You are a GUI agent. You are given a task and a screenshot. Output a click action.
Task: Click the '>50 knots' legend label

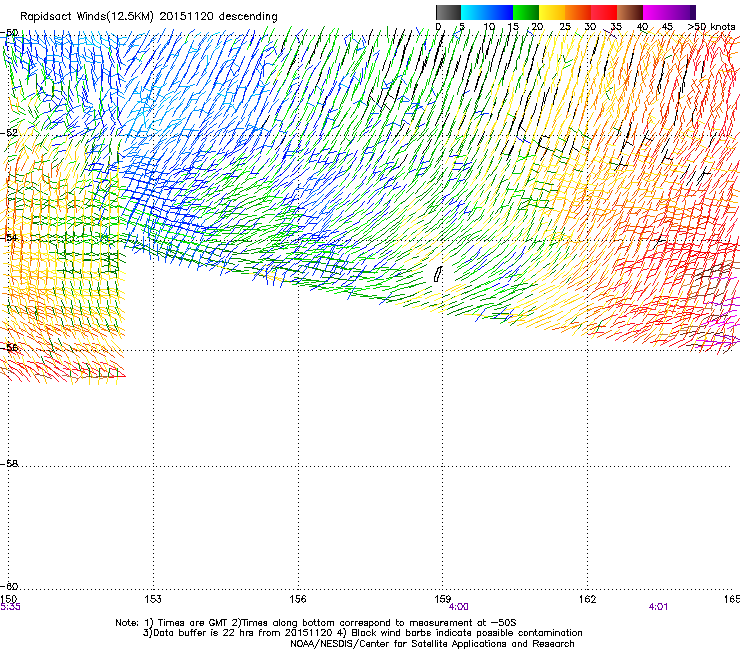711,27
